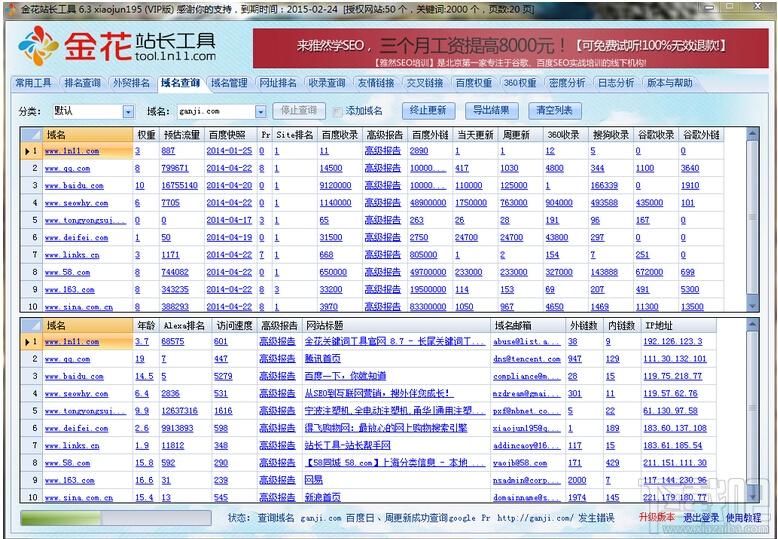778x539 pixels.
Task: Sort upper table by 权重 column
Action: tap(146, 135)
